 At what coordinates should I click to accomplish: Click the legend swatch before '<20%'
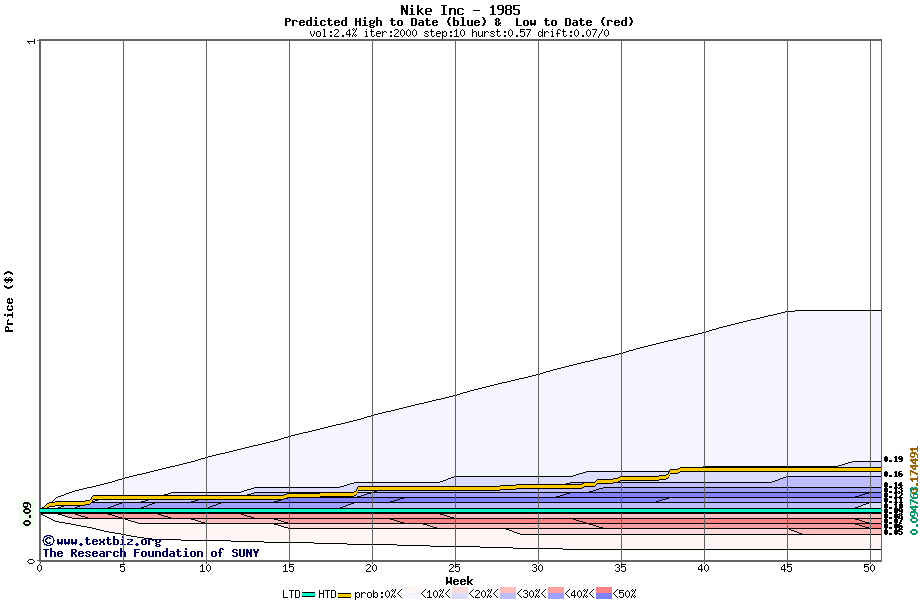point(460,594)
